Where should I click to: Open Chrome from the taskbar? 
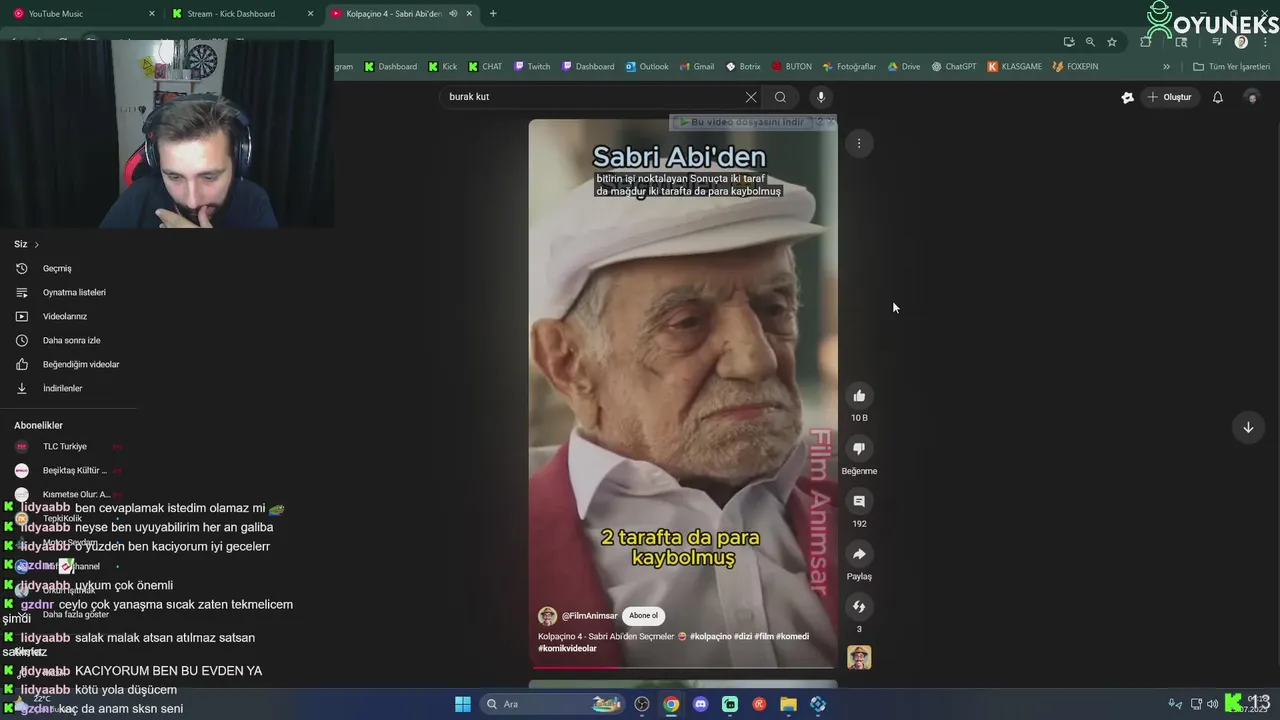click(671, 704)
